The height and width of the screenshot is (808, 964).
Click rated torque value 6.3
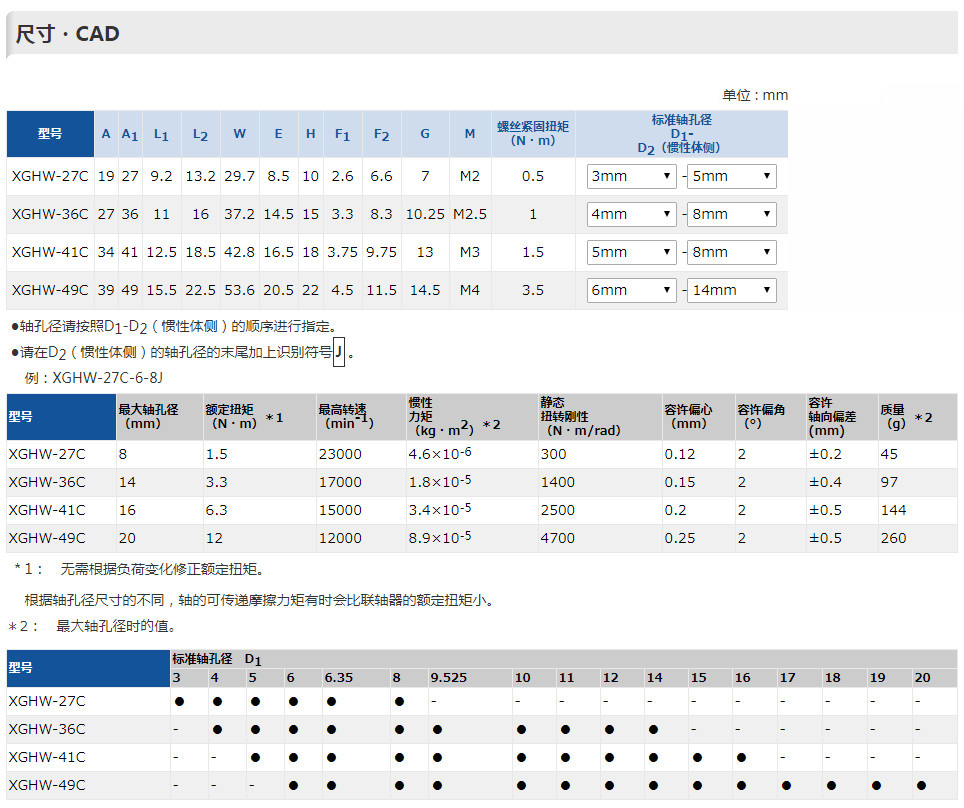216,510
